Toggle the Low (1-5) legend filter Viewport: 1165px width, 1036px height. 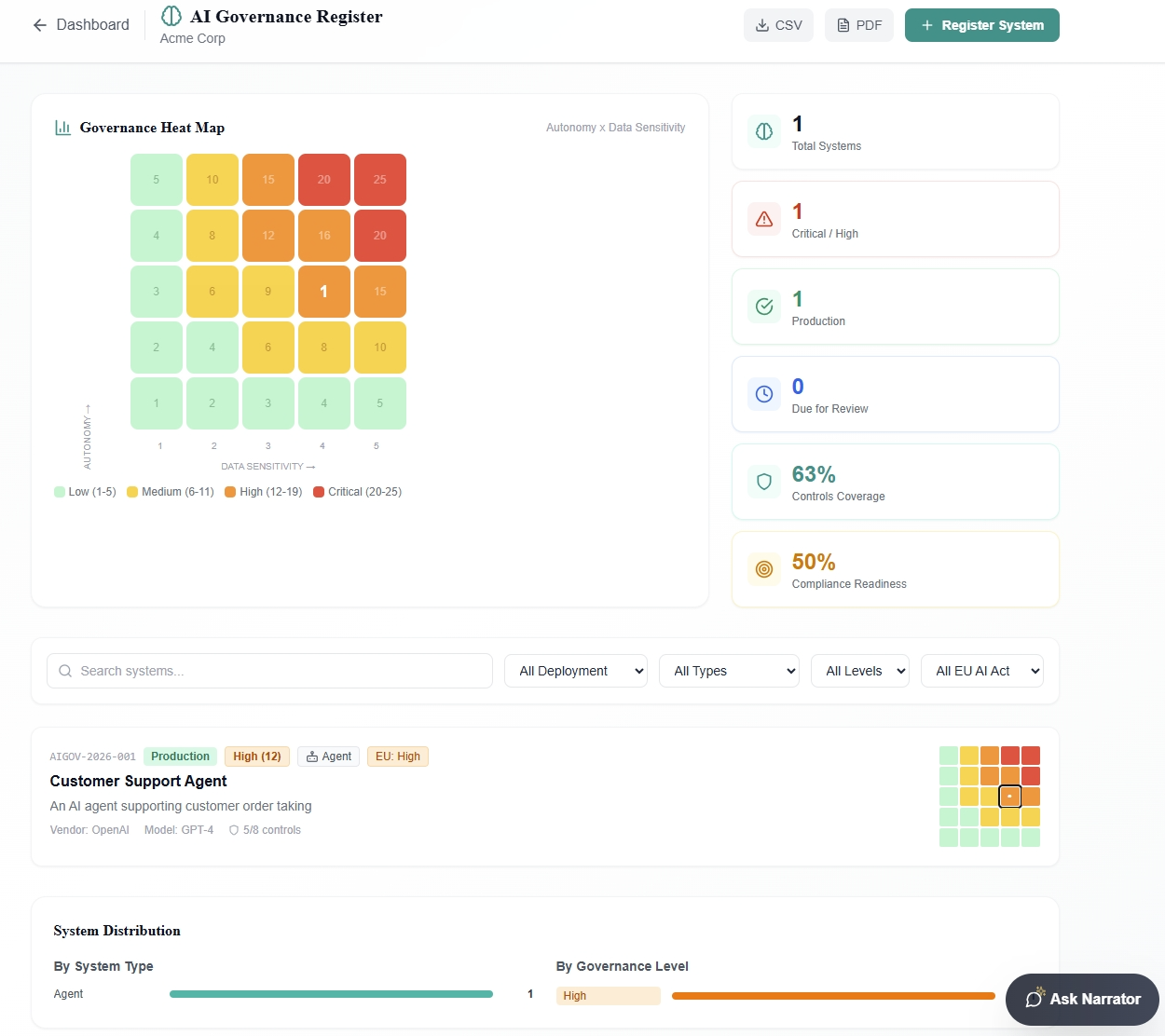click(84, 491)
